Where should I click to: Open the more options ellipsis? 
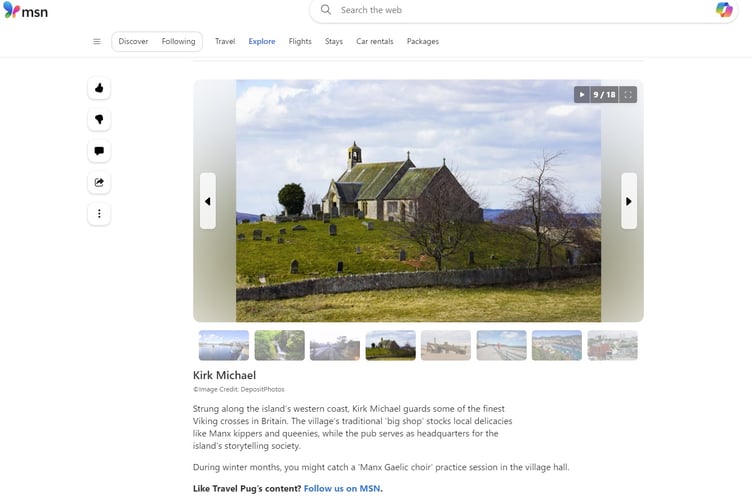click(99, 214)
